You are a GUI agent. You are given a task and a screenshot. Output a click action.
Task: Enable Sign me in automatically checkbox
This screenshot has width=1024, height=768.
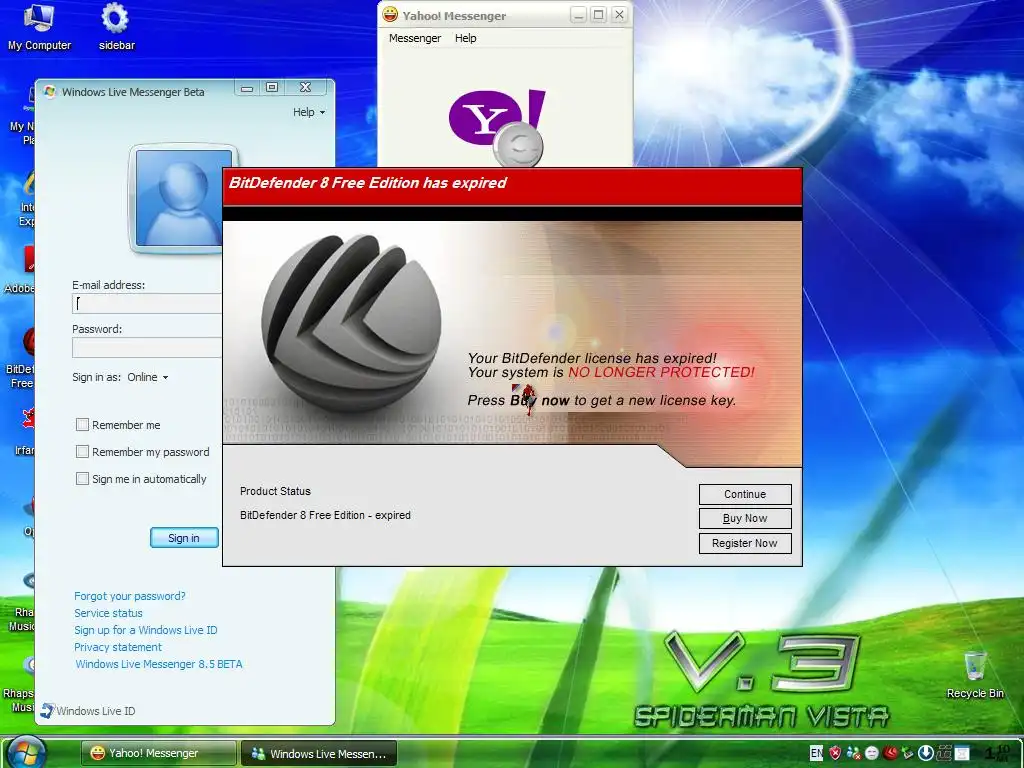coord(82,479)
